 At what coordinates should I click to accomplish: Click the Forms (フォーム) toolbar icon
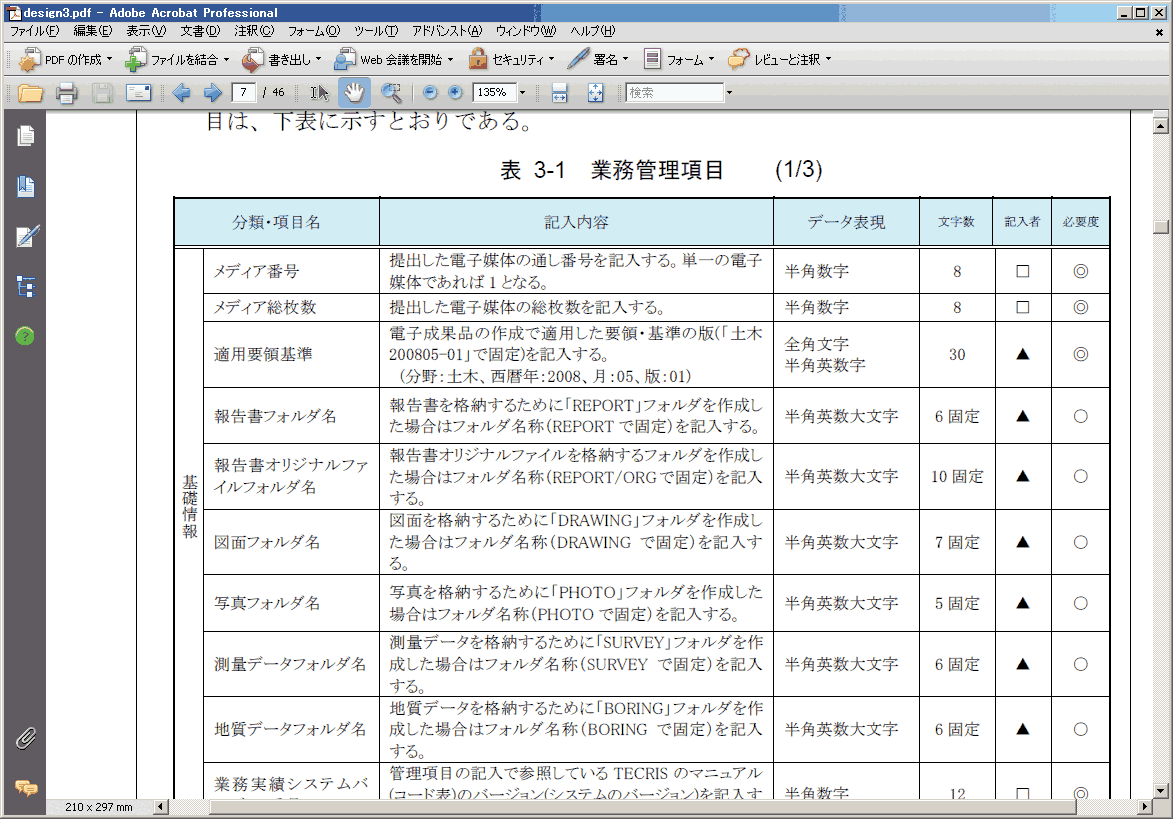(652, 59)
